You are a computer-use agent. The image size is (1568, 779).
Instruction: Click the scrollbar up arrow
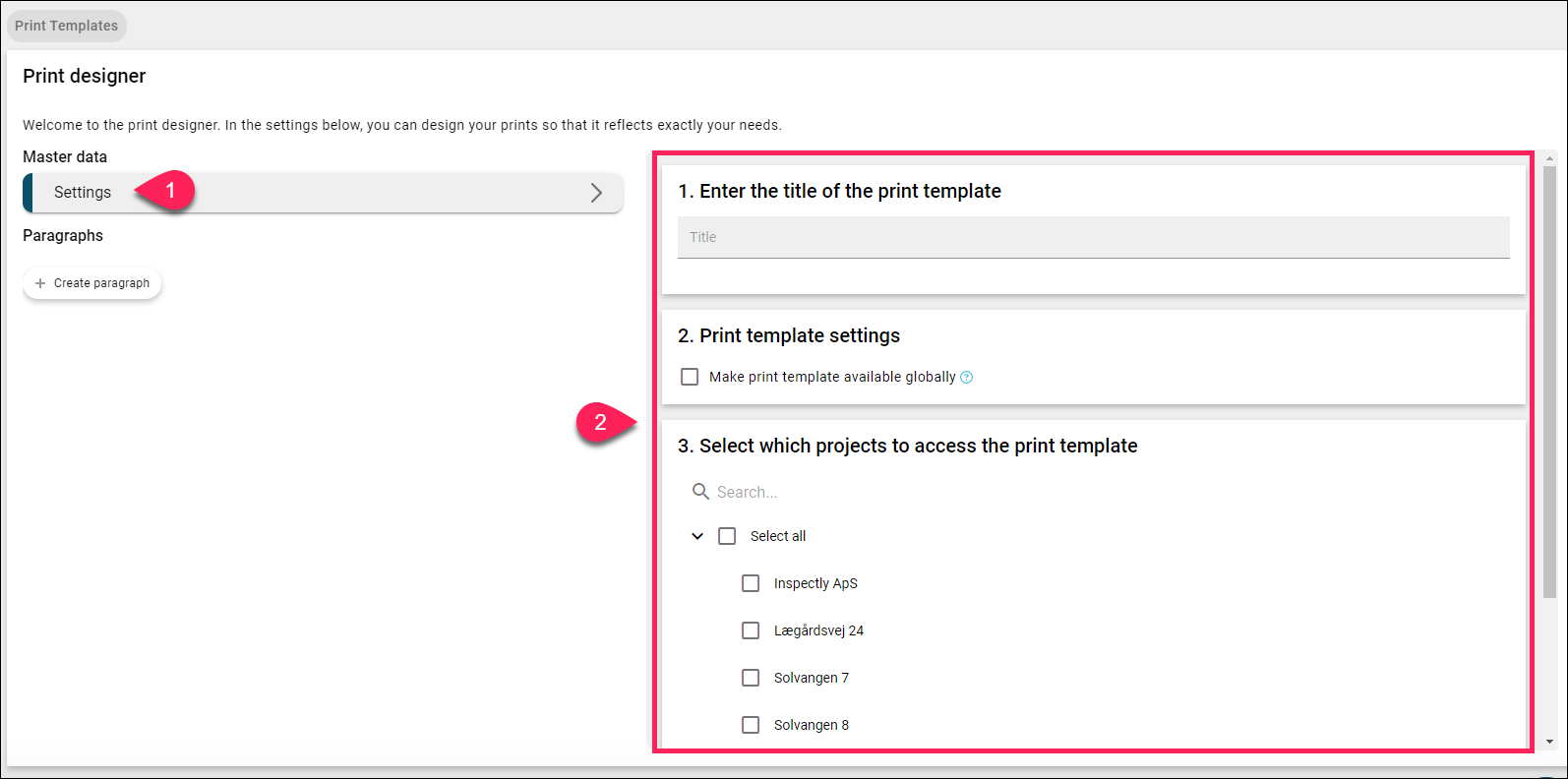pos(1550,157)
